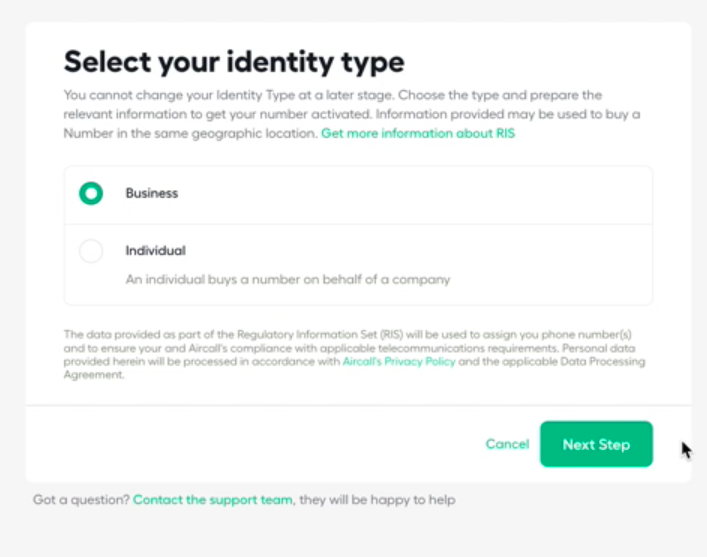The height and width of the screenshot is (557, 707).
Task: Click the Regulatory Information Set disclaimer paragraph
Action: (x=354, y=355)
